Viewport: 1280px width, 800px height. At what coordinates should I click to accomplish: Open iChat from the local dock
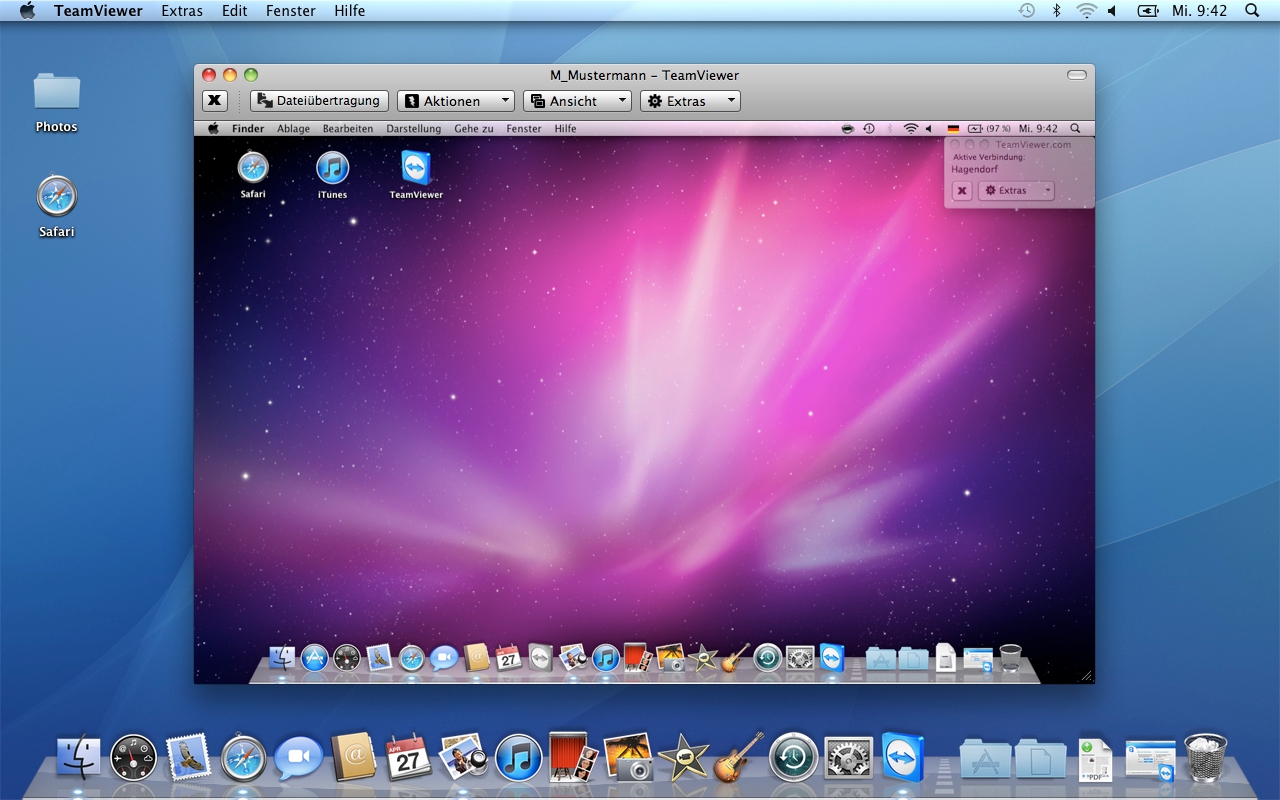[299, 758]
